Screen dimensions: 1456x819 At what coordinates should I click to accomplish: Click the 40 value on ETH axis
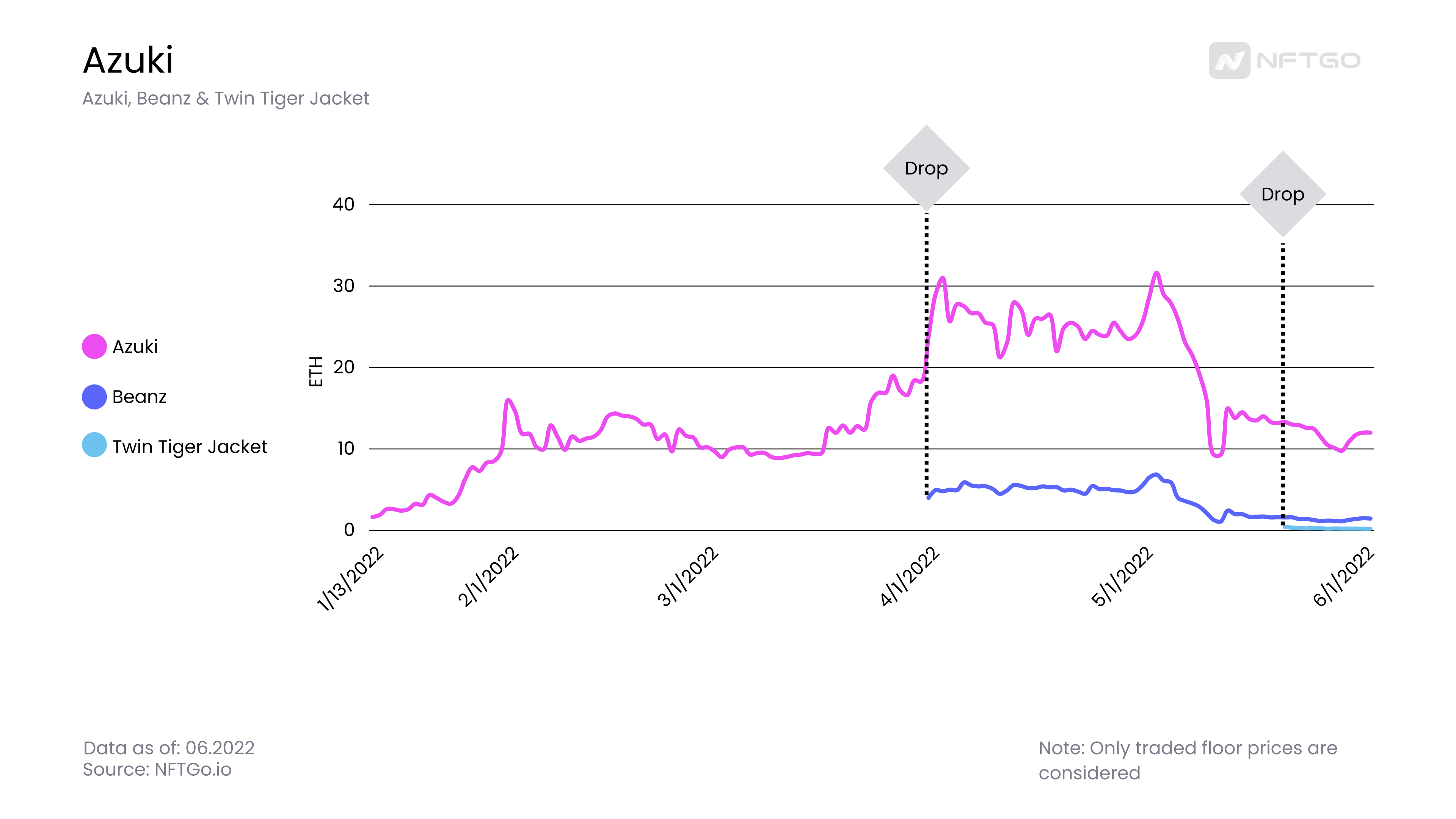343,204
